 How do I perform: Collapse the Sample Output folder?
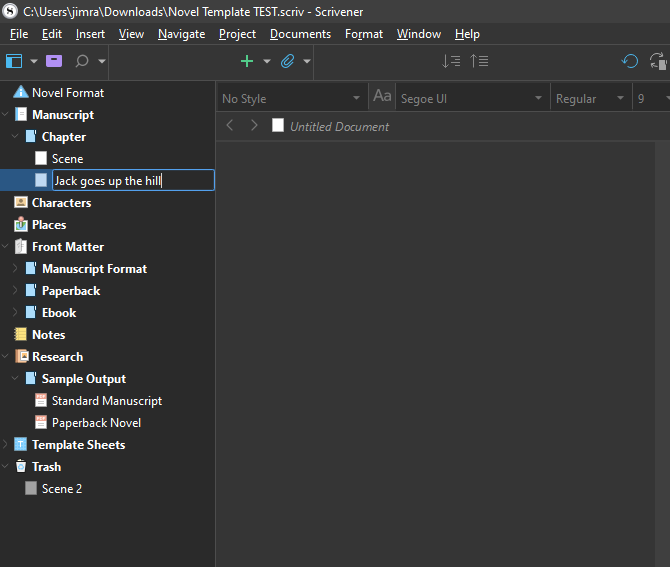[15, 378]
